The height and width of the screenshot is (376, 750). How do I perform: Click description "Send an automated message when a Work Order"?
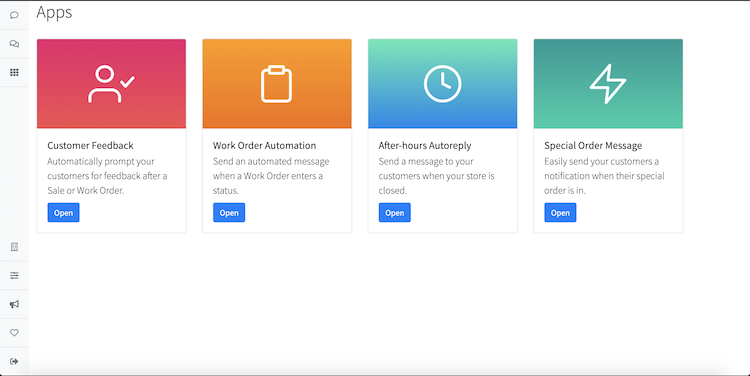click(271, 176)
